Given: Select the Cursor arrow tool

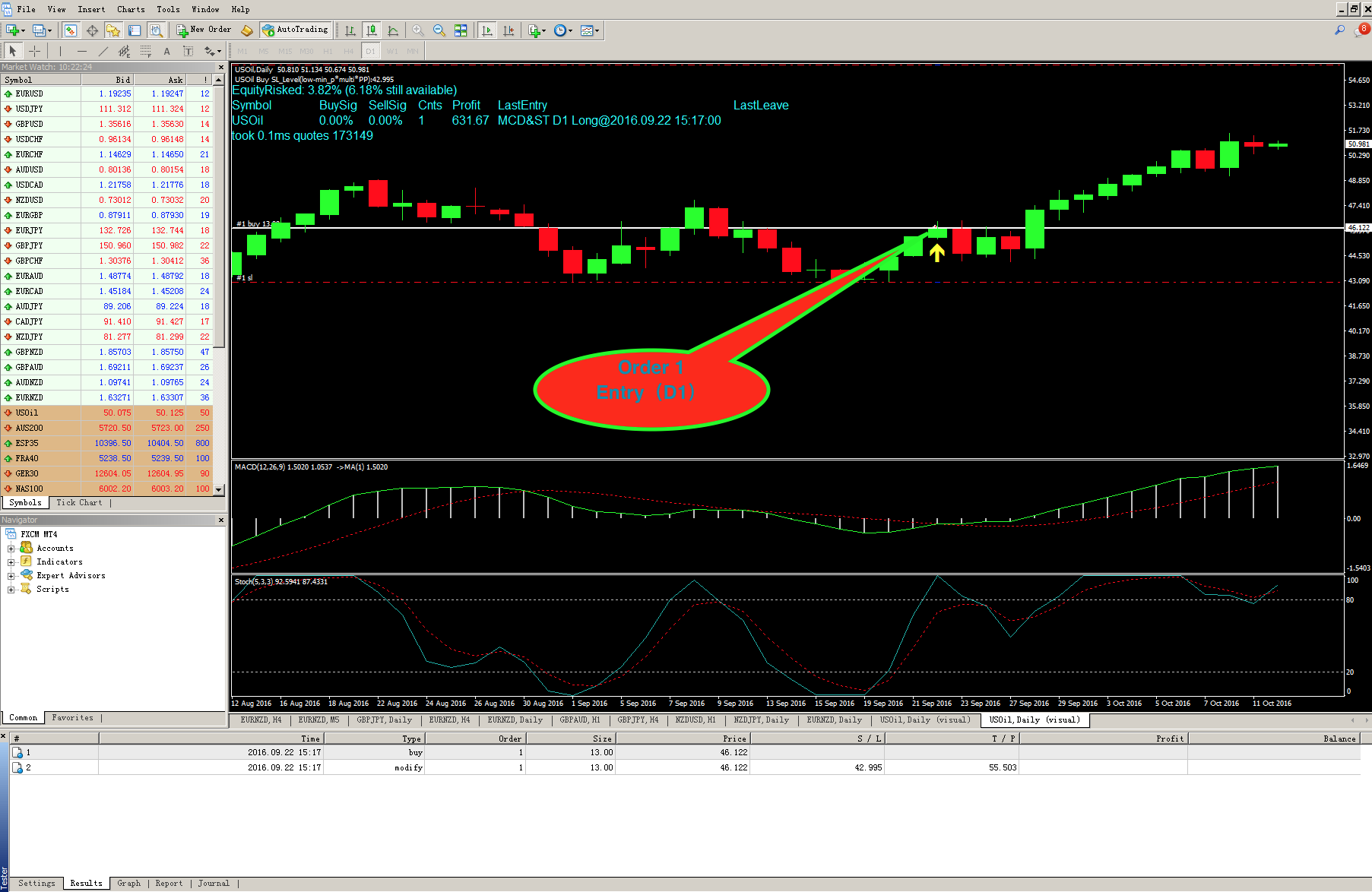Looking at the screenshot, I should 13,51.
